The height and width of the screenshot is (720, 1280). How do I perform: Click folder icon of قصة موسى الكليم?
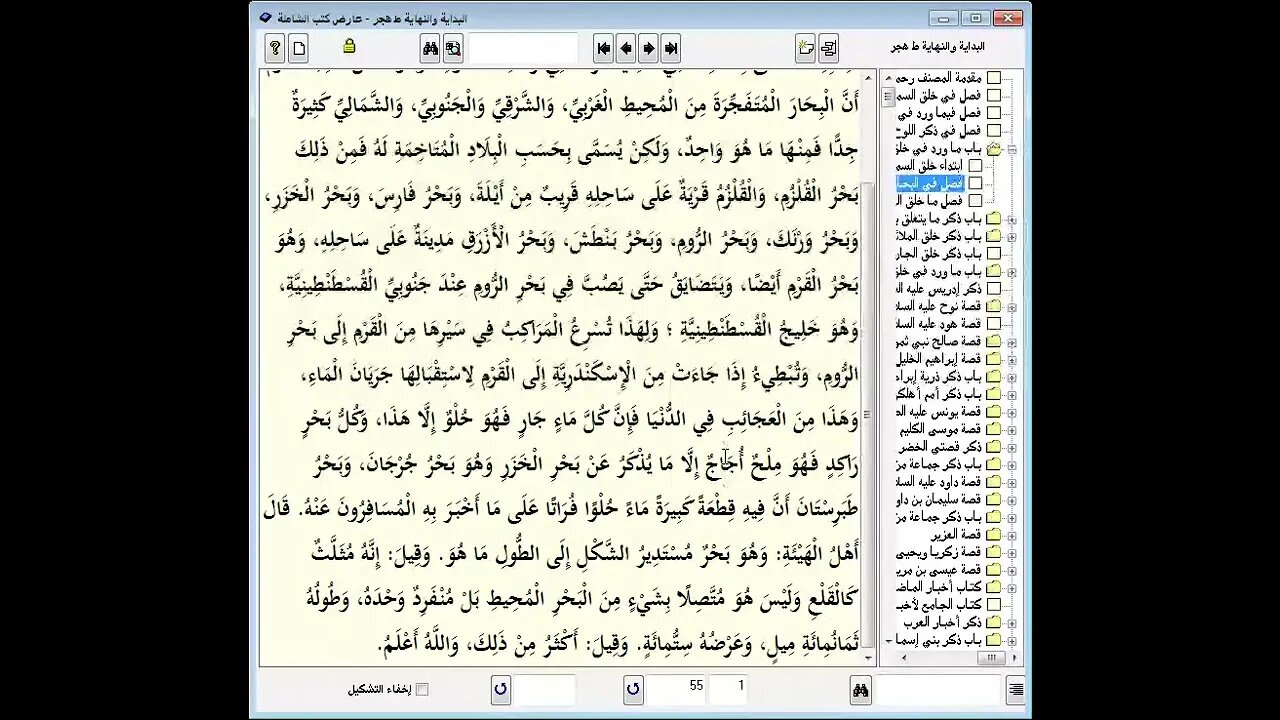[x=994, y=429]
